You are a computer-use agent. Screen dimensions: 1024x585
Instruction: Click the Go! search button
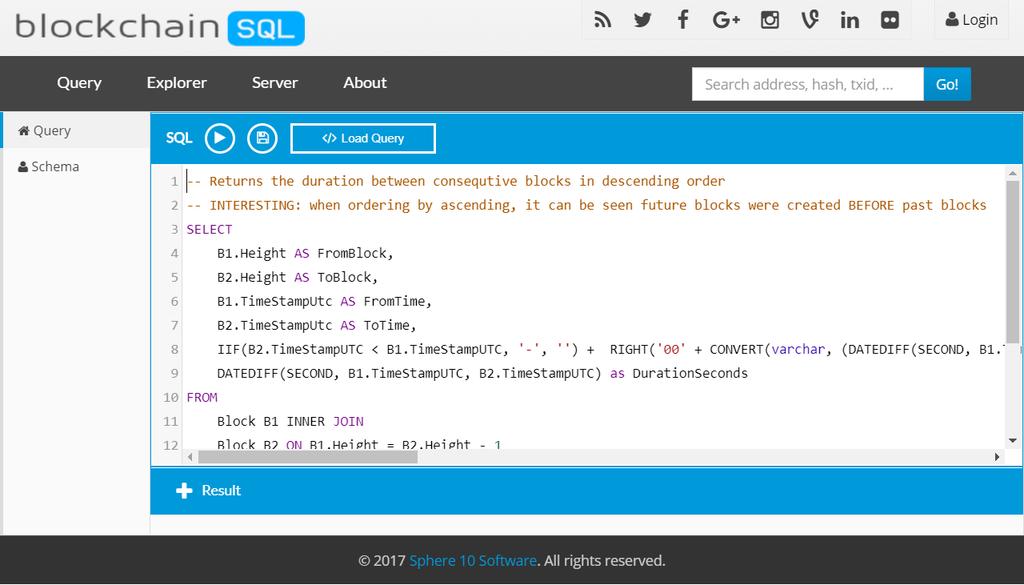(x=948, y=84)
